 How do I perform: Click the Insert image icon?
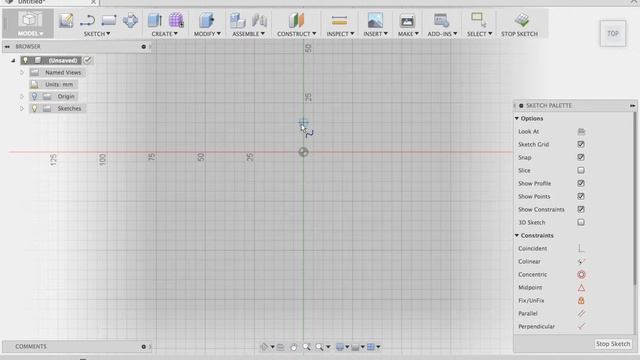click(x=375, y=20)
